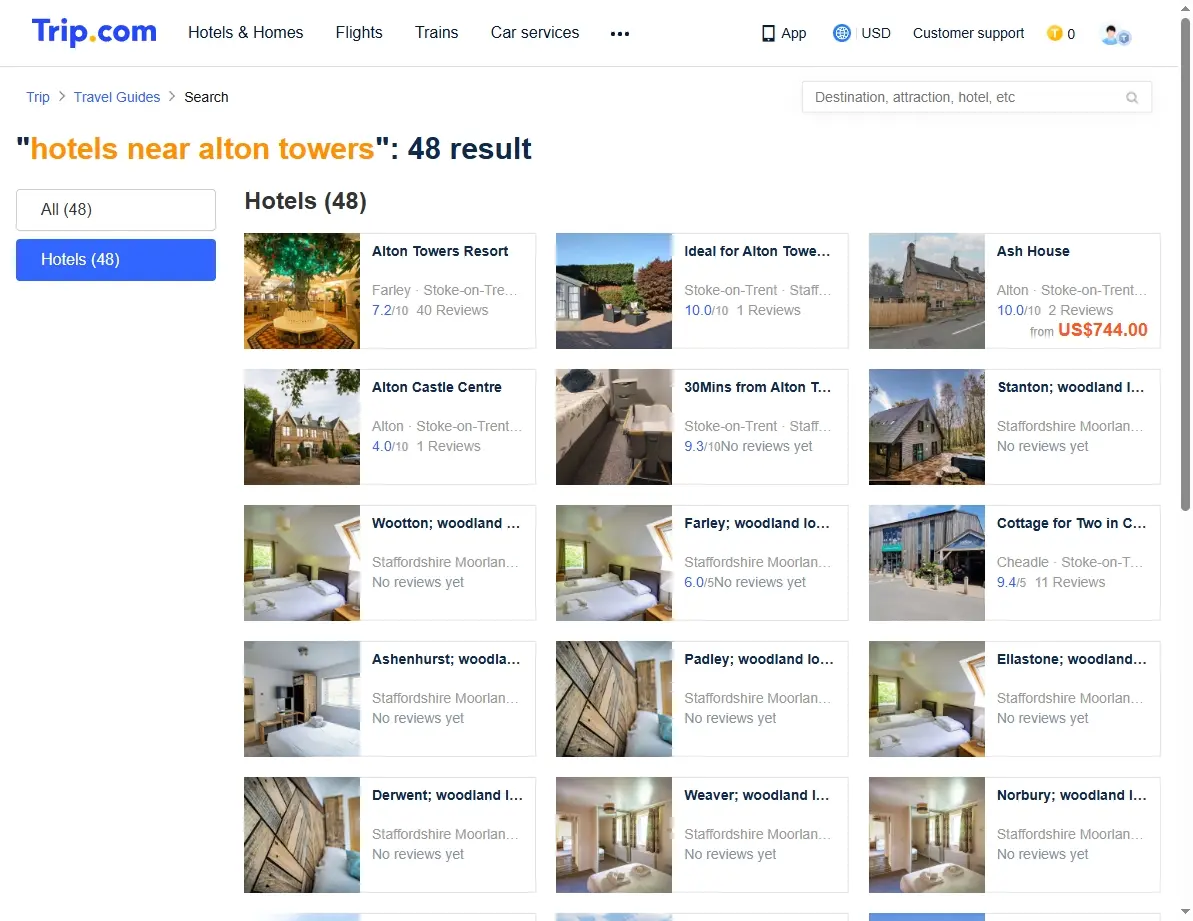Viewport: 1193px width, 921px height.
Task: Open Cottage for Two thumbnail
Action: 927,564
